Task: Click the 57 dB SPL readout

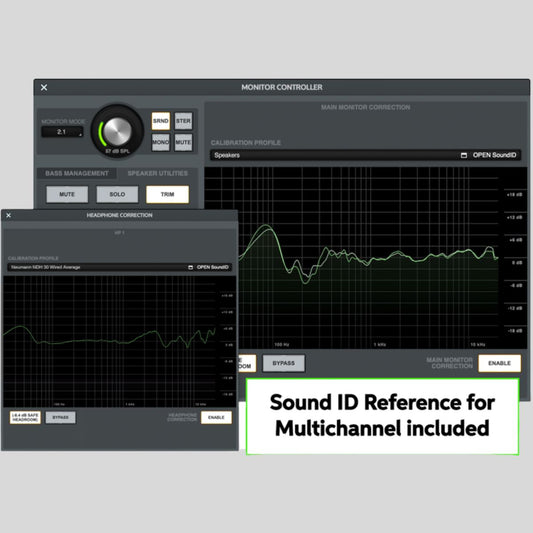Action: click(117, 151)
